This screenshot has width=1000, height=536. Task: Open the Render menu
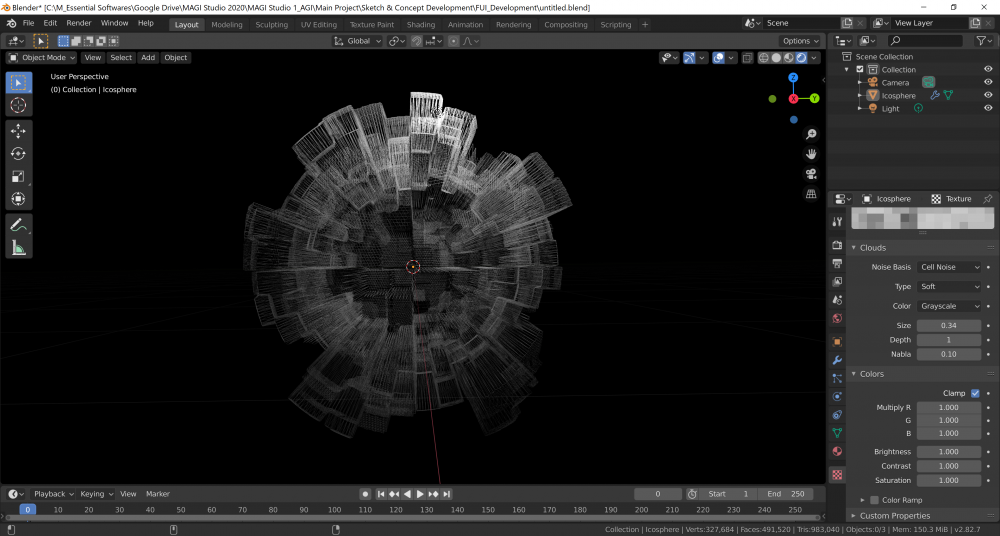[x=79, y=22]
